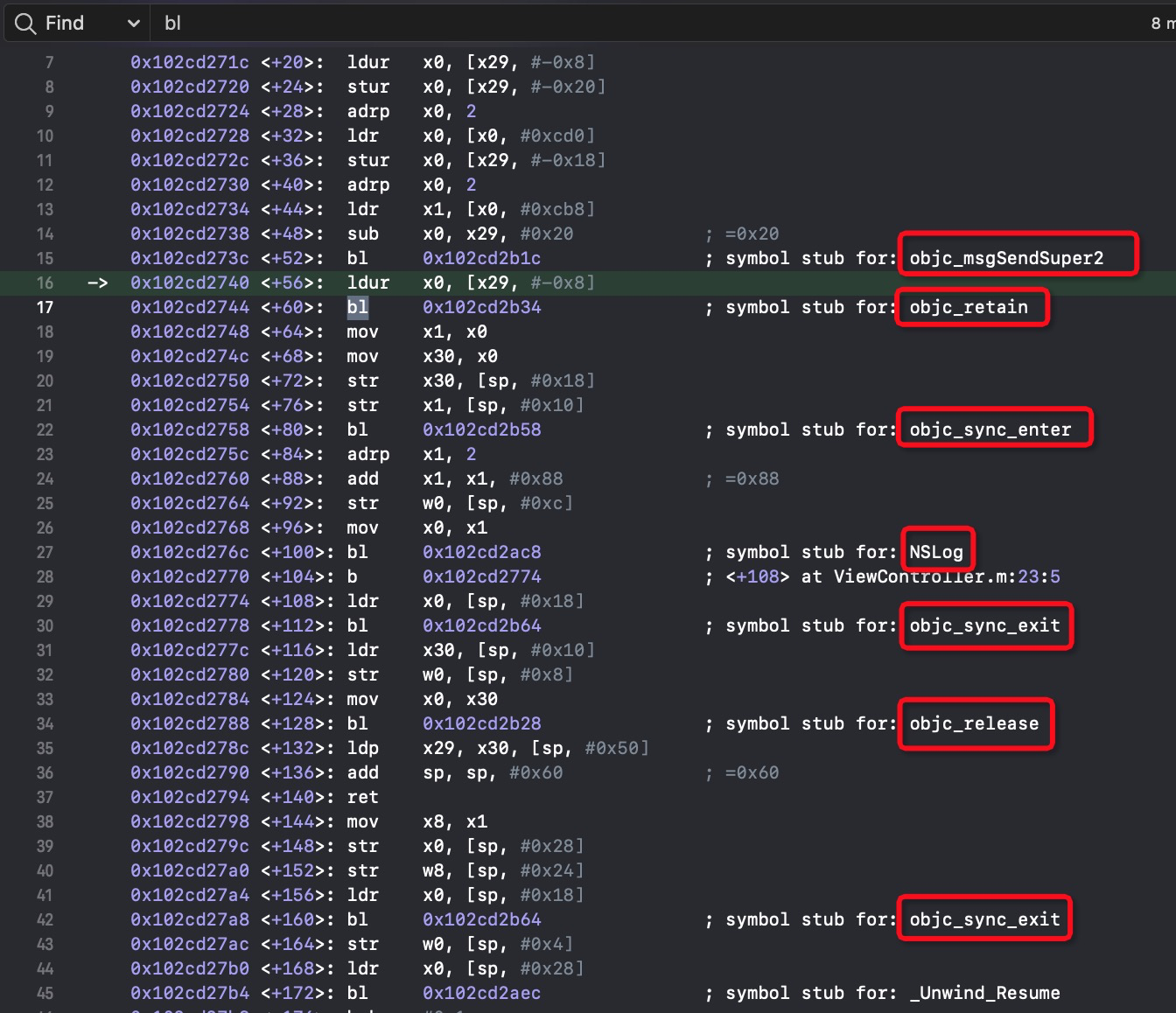Select the objc_sync_enter symbol text
This screenshot has height=1013, width=1176.
coord(990,430)
